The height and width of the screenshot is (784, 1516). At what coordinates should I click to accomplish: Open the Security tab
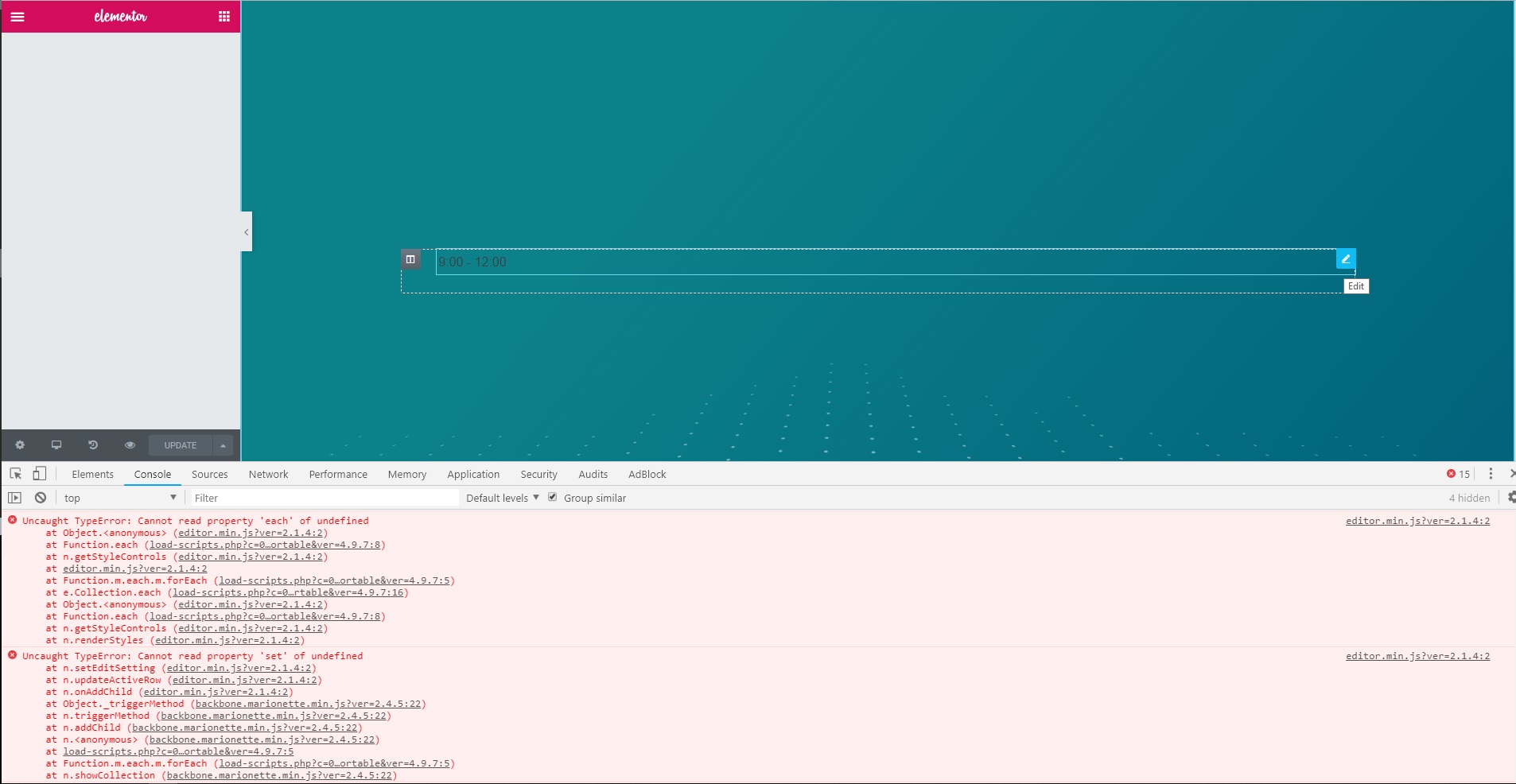point(539,475)
